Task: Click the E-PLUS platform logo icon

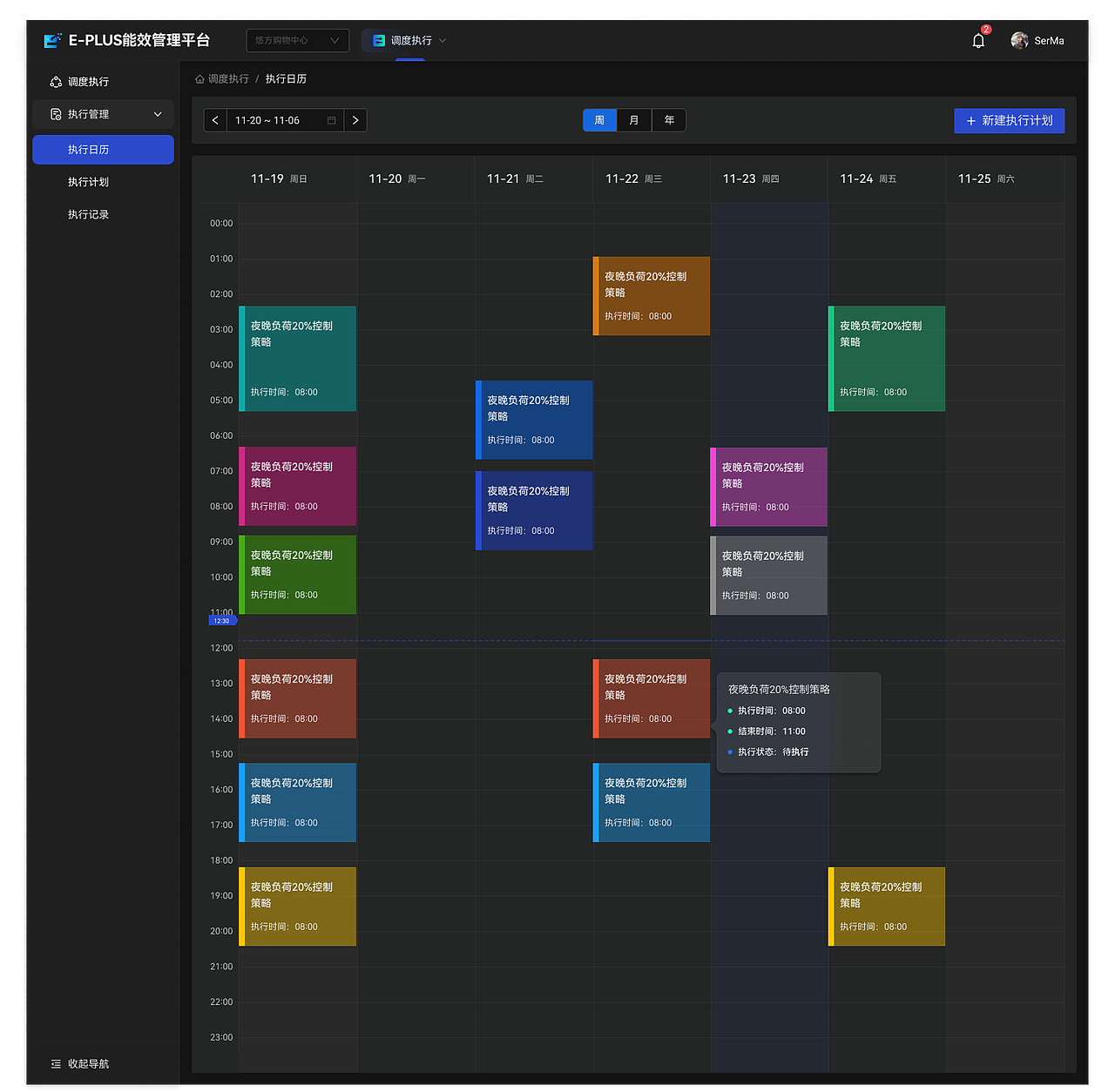Action: click(53, 40)
